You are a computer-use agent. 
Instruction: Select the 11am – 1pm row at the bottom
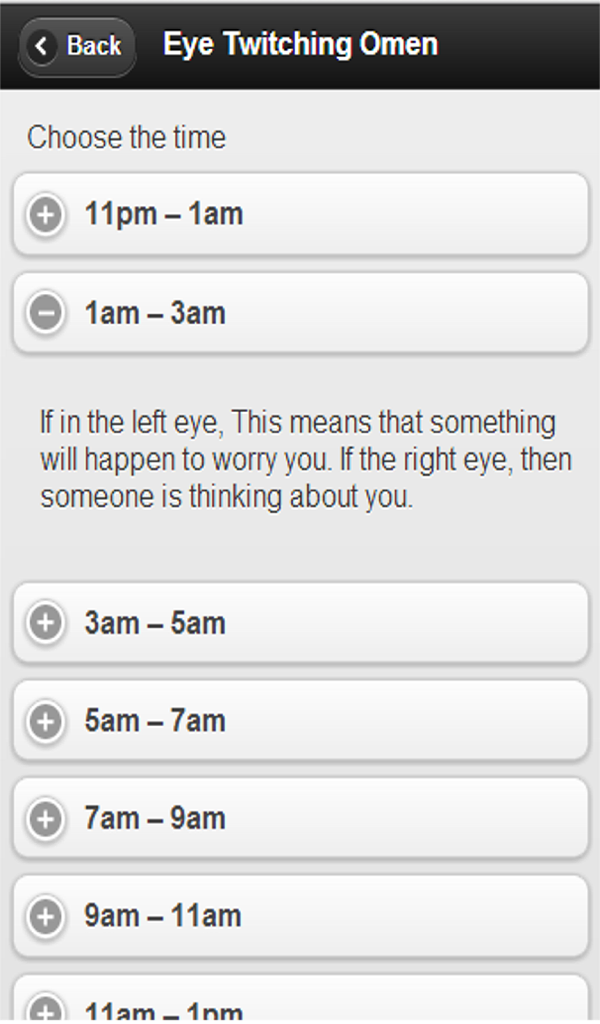click(x=300, y=1010)
